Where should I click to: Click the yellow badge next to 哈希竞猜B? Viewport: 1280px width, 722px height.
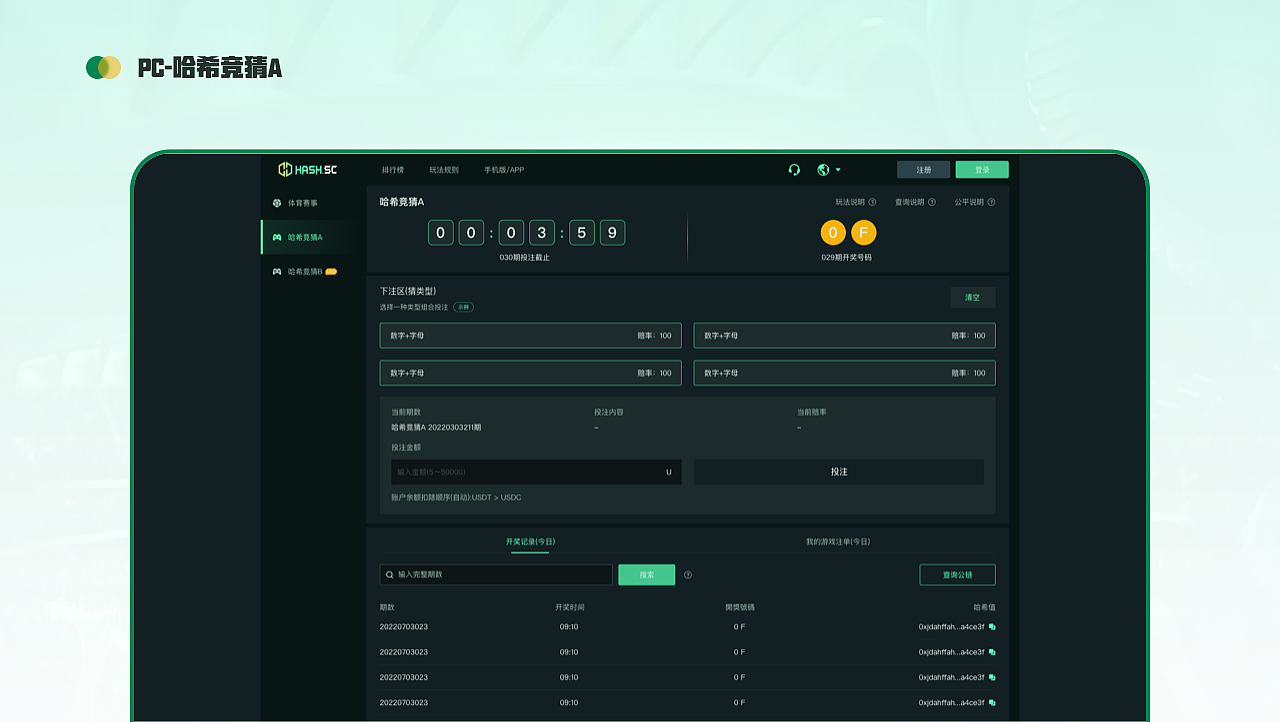(x=331, y=271)
